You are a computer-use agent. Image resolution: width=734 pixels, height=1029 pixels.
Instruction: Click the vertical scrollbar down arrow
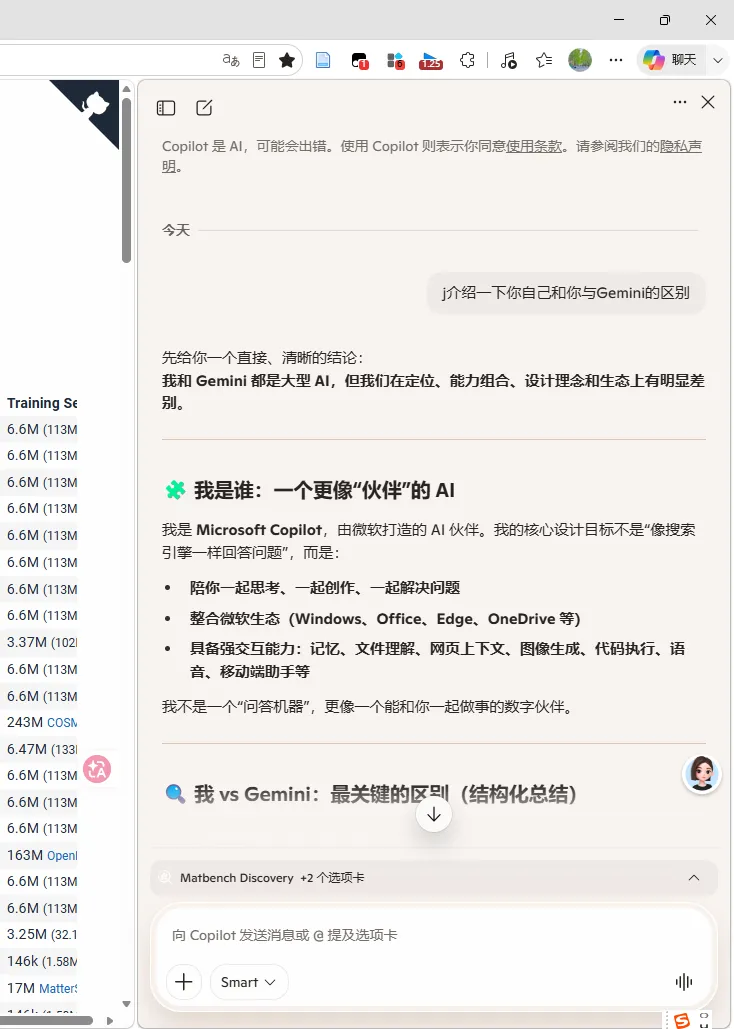tap(127, 1004)
